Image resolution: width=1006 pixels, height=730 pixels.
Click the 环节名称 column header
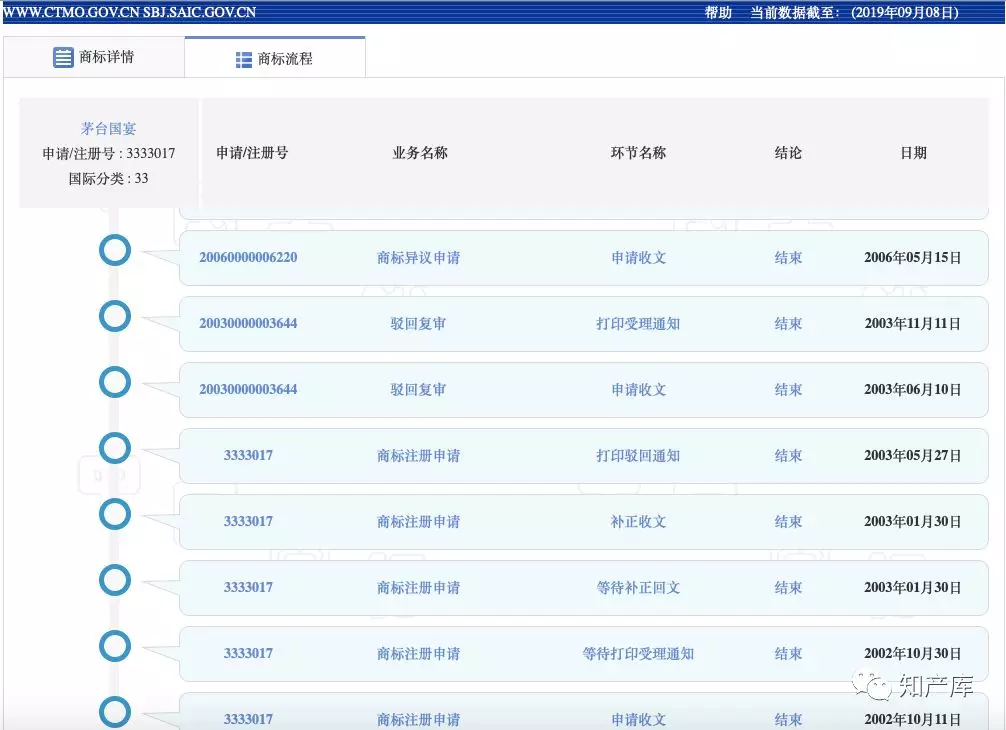[x=638, y=153]
